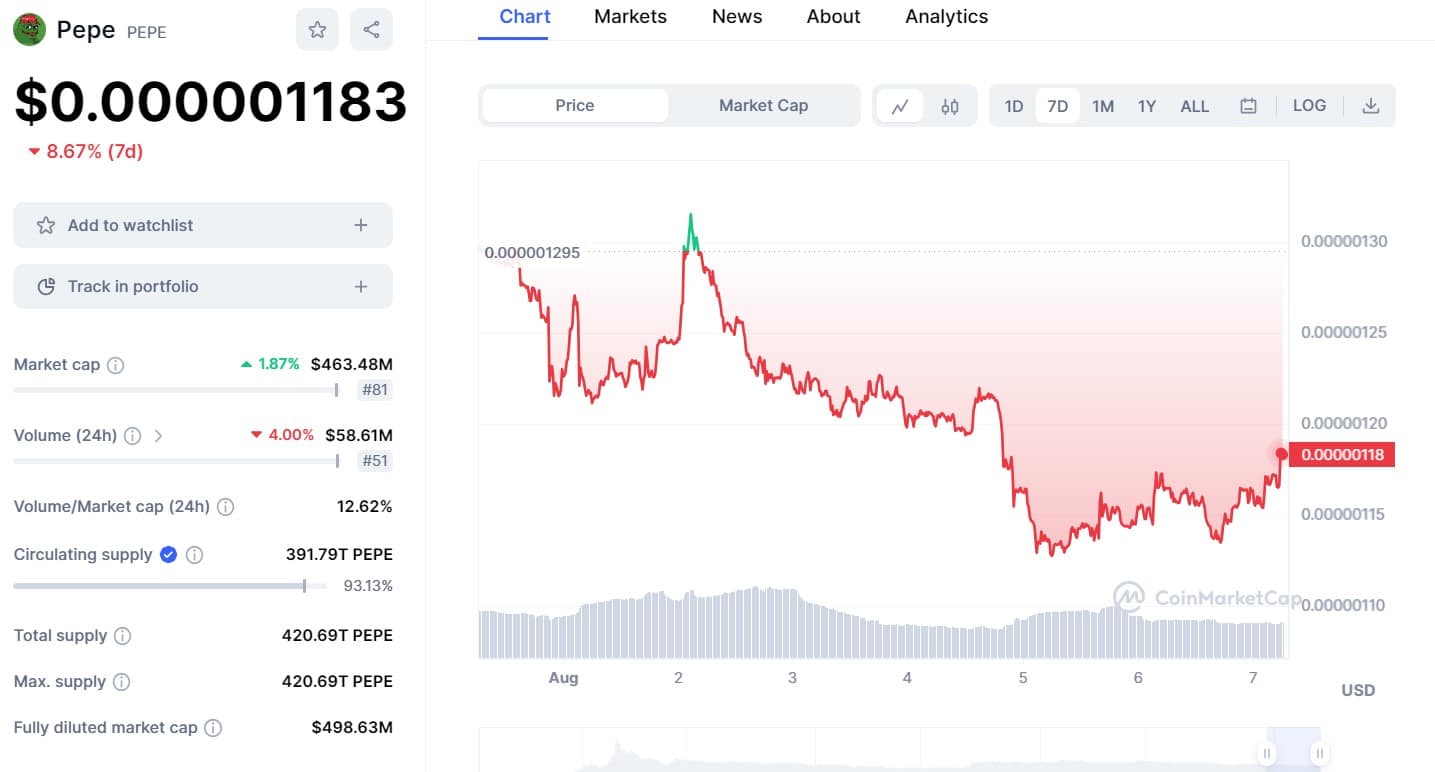Click Fully diluted market cap info icon
Image resolution: width=1435 pixels, height=772 pixels.
[213, 728]
